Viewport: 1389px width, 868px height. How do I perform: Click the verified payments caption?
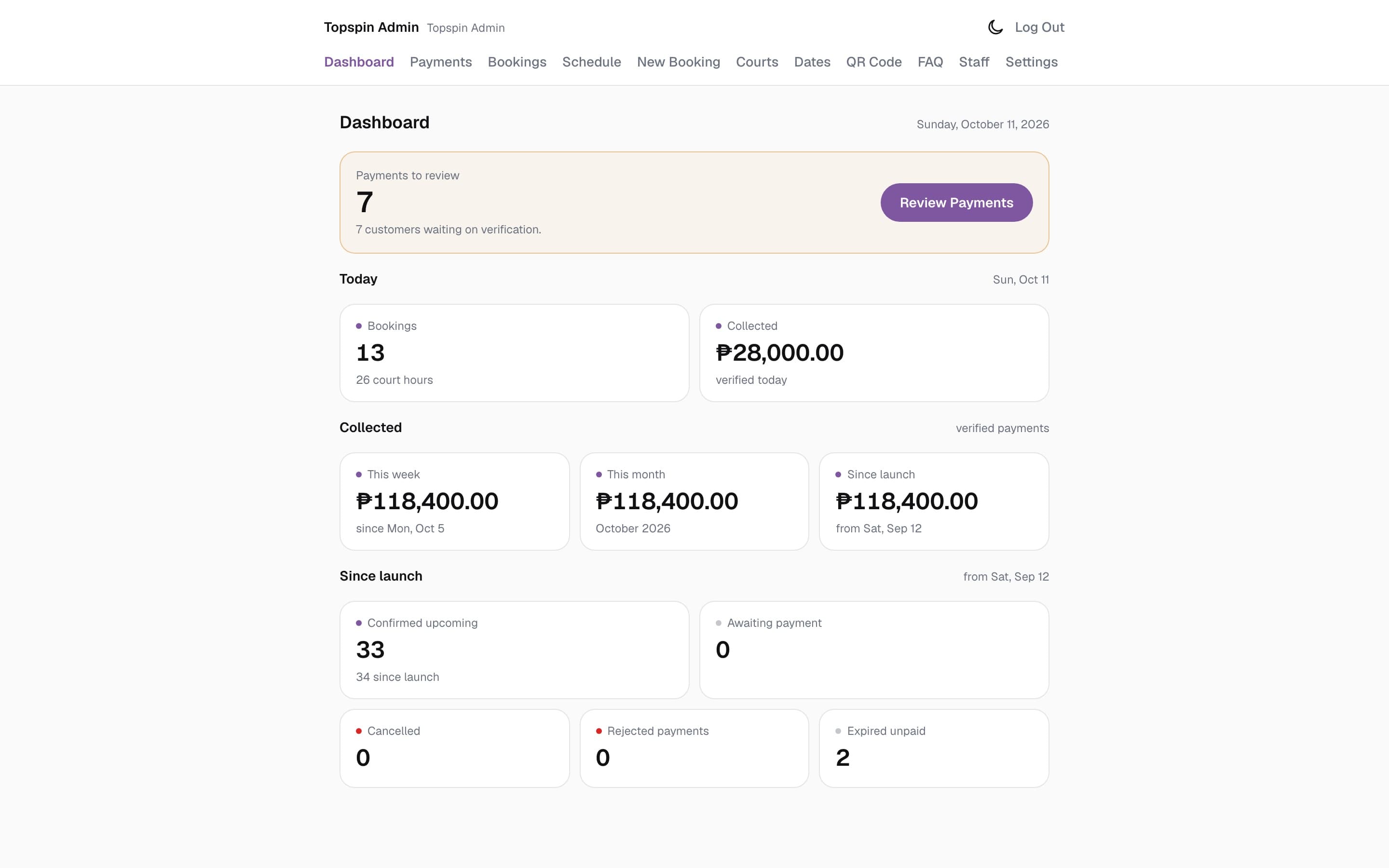1002,428
